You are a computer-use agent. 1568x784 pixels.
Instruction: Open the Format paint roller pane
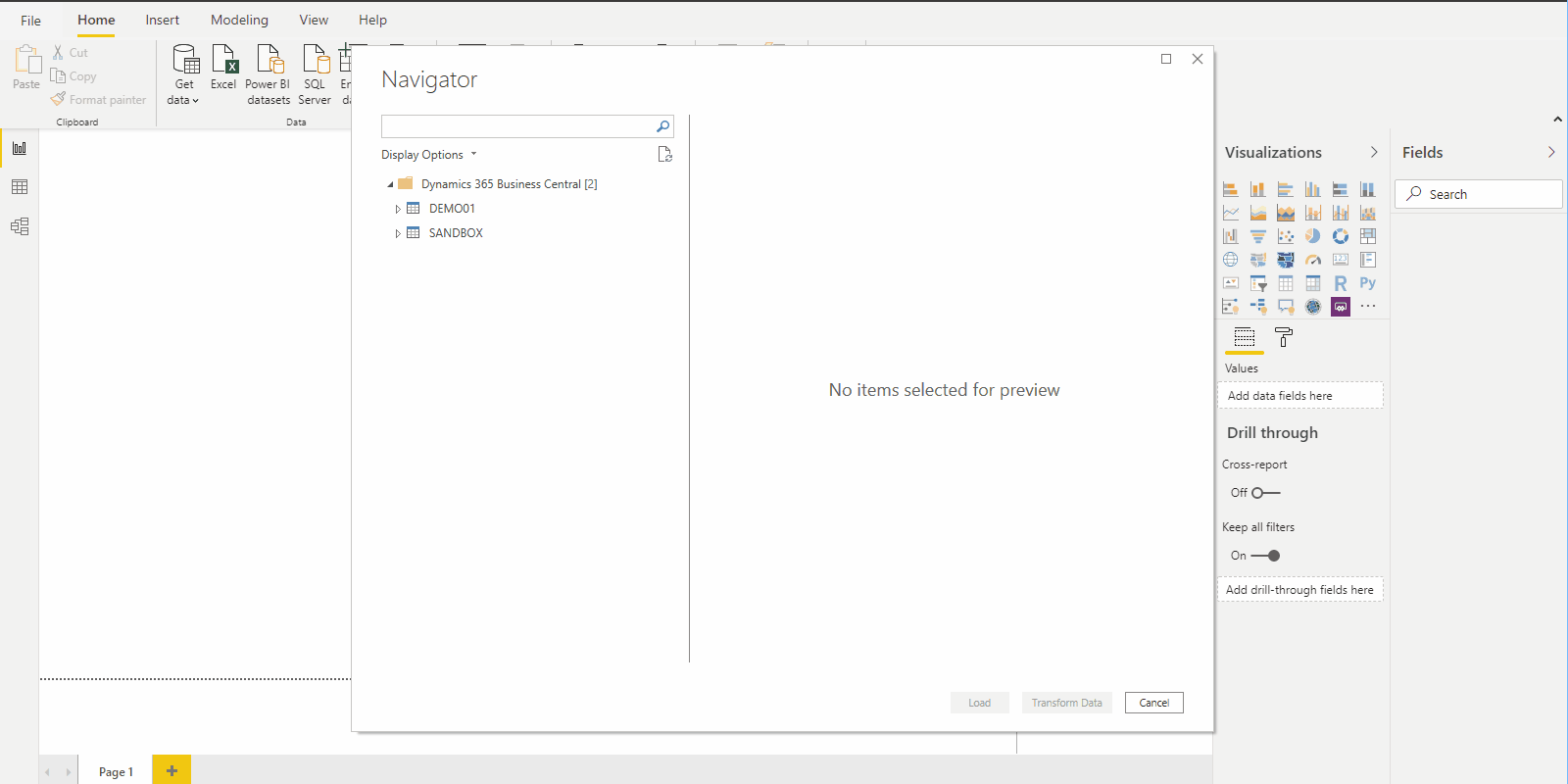click(1284, 337)
